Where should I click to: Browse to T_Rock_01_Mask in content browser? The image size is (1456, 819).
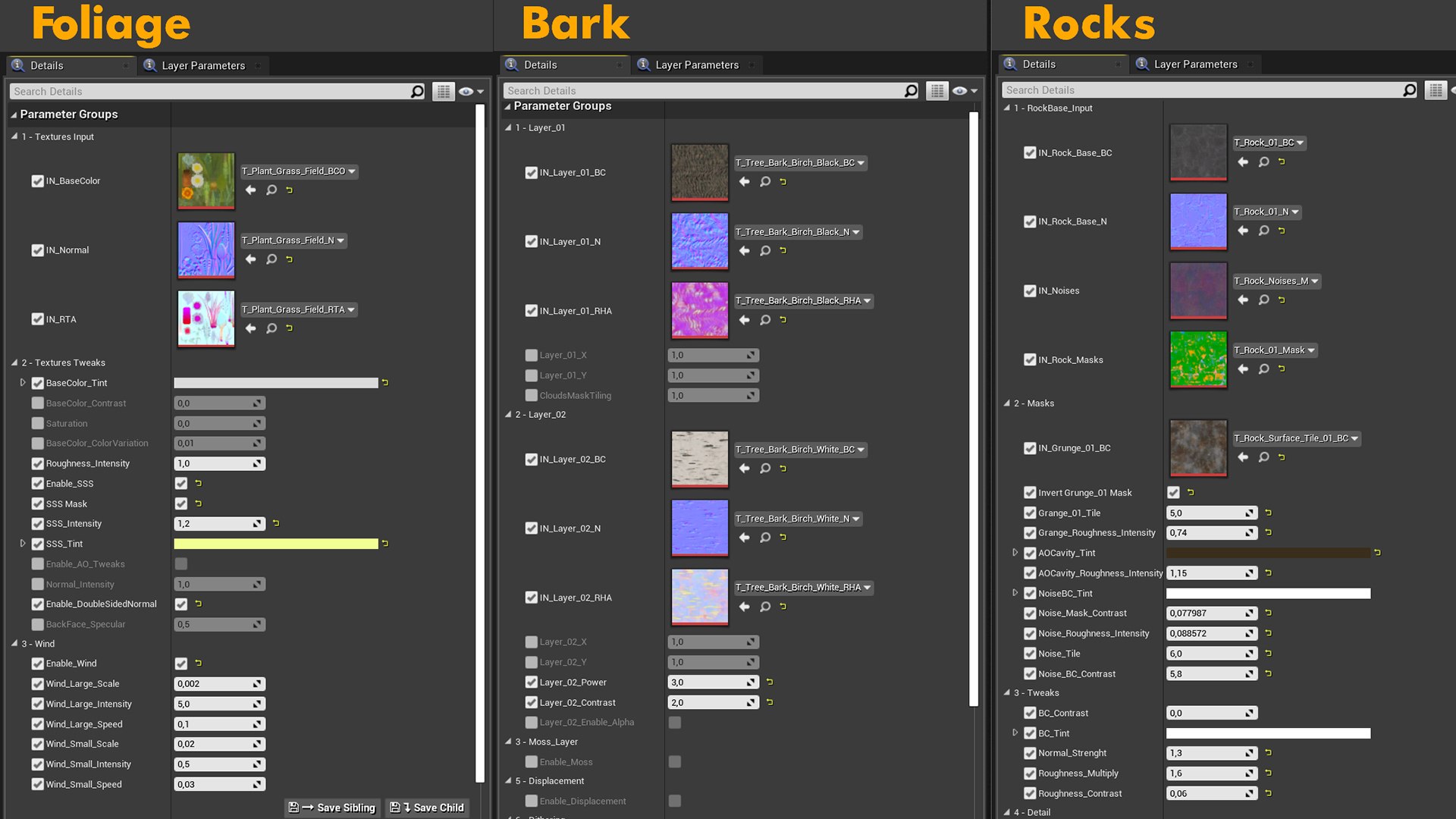tap(1263, 369)
